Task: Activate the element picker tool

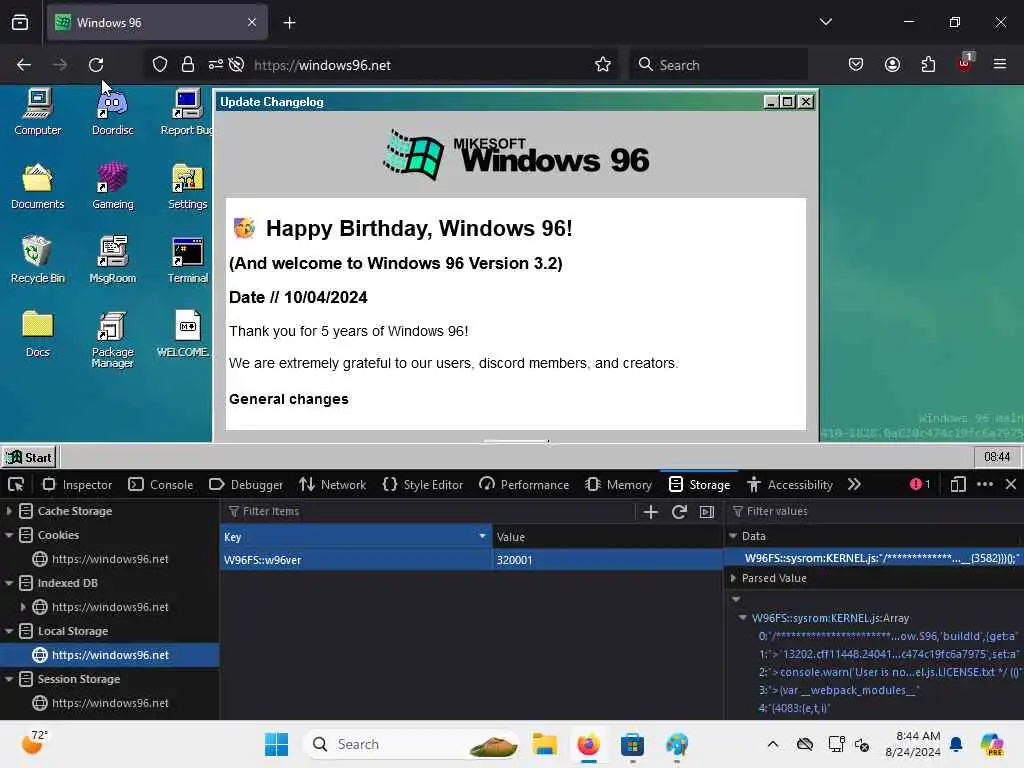Action: pyautogui.click(x=16, y=485)
